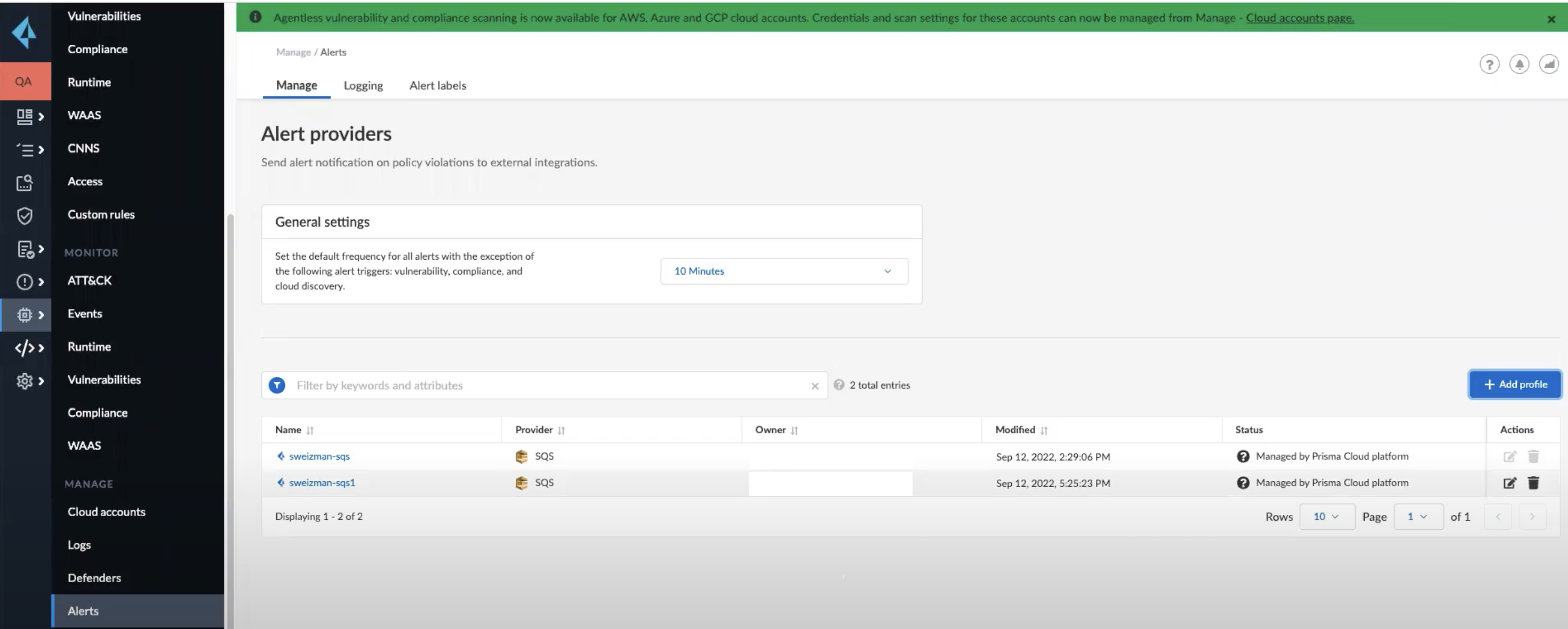Open Custom rules in sidebar
Viewport: 1568px width, 629px height.
point(101,214)
